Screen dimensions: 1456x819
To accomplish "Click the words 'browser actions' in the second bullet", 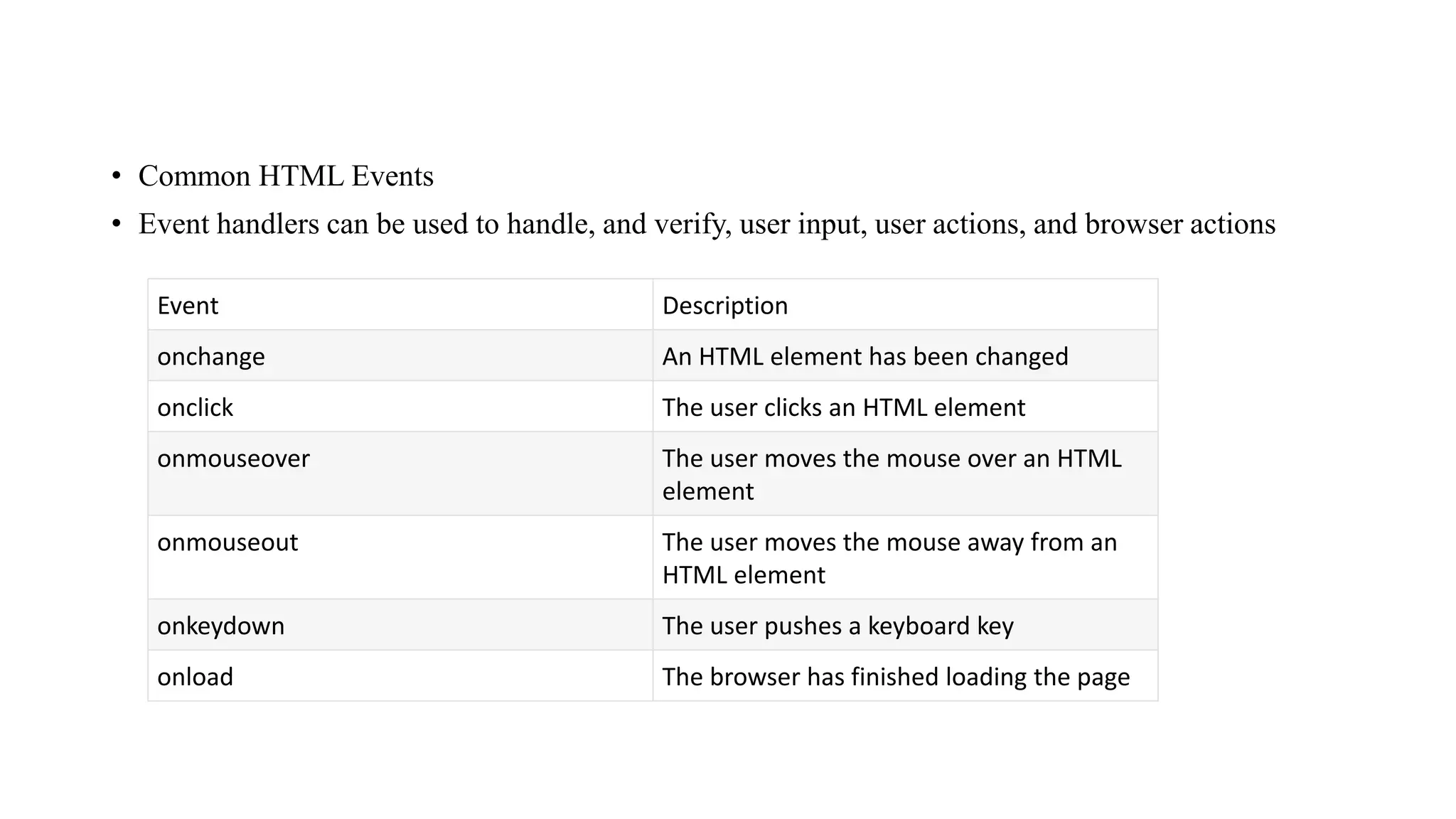I will pos(1179,224).
